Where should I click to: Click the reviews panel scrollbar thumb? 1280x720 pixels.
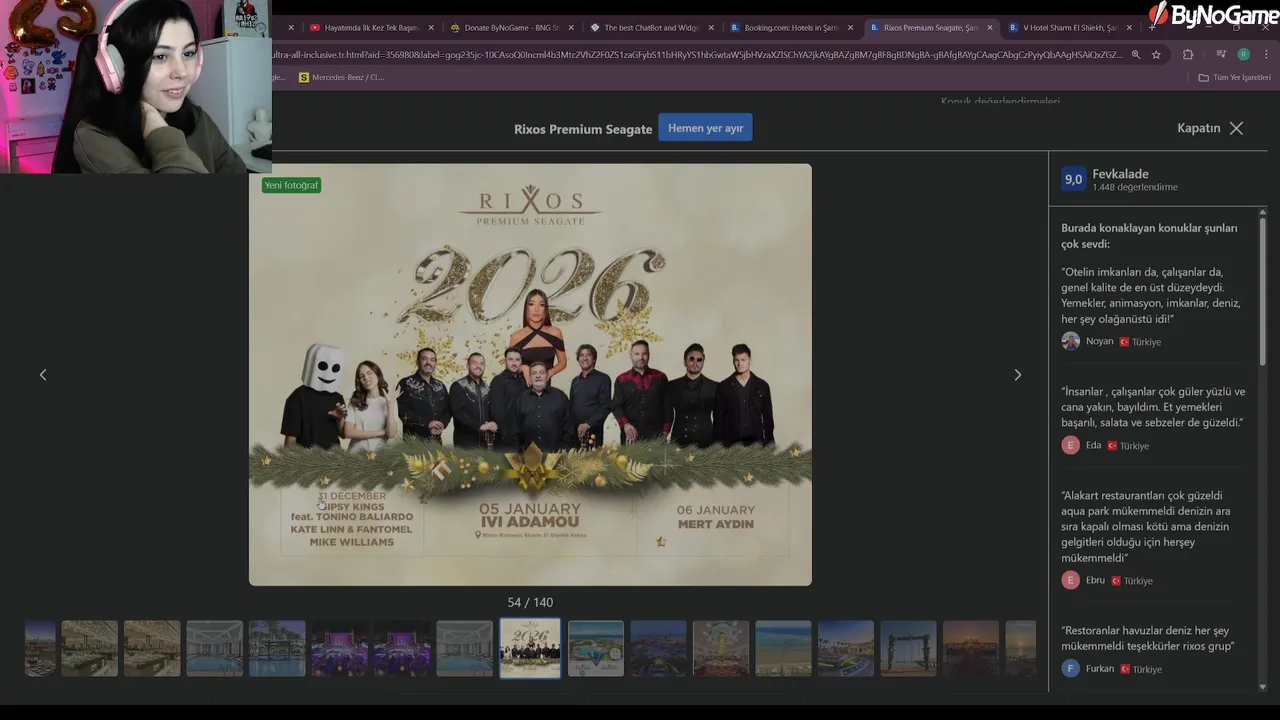[x=1262, y=290]
